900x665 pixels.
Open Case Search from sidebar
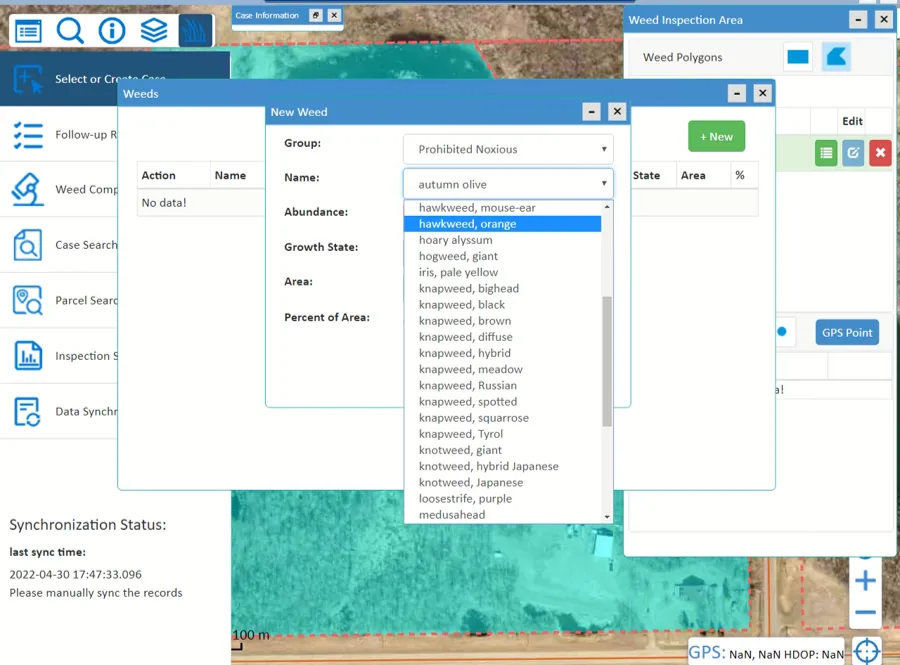tap(59, 245)
